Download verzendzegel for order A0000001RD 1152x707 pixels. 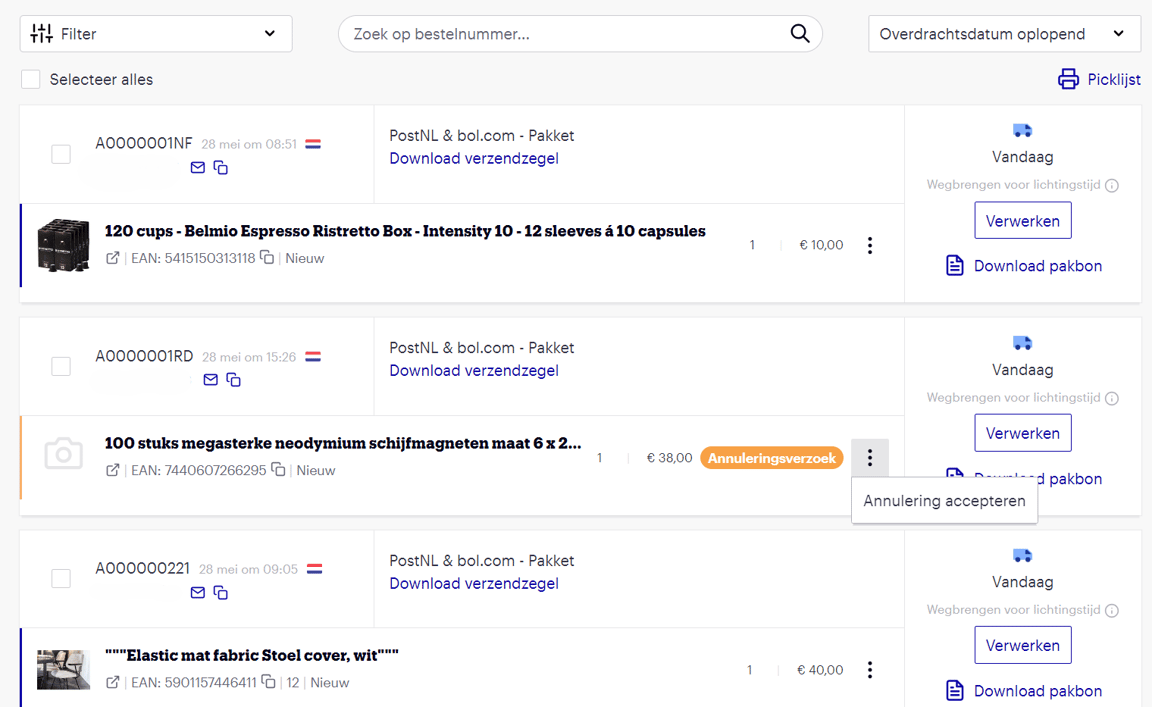click(x=474, y=371)
